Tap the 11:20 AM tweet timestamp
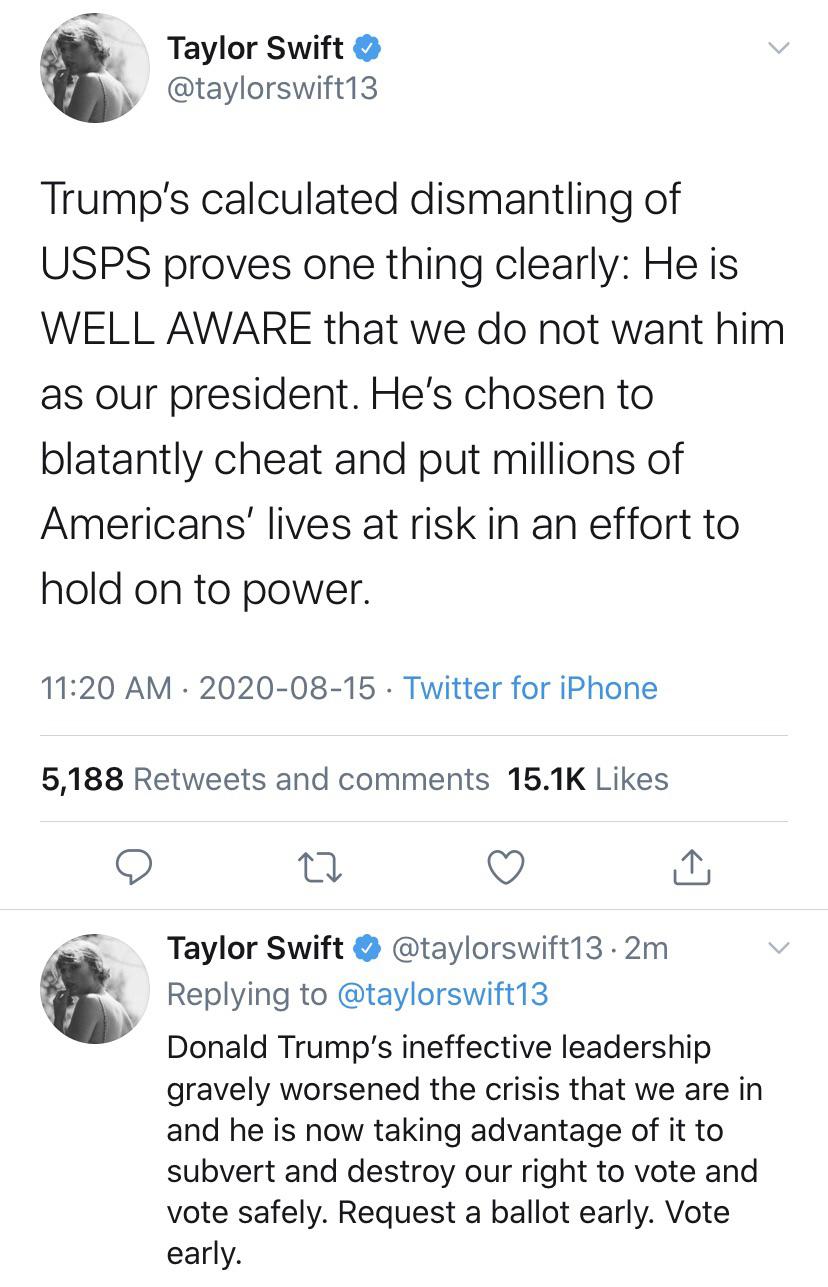Screen dimensions: 828x1287 [106, 688]
